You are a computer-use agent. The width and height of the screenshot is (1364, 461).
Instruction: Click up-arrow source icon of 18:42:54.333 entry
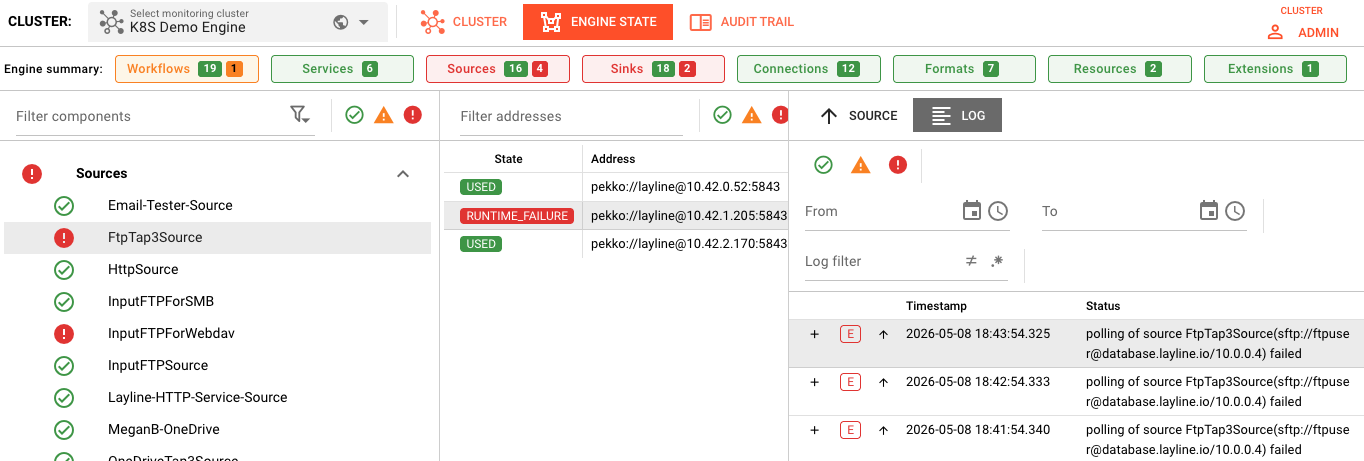click(883, 382)
